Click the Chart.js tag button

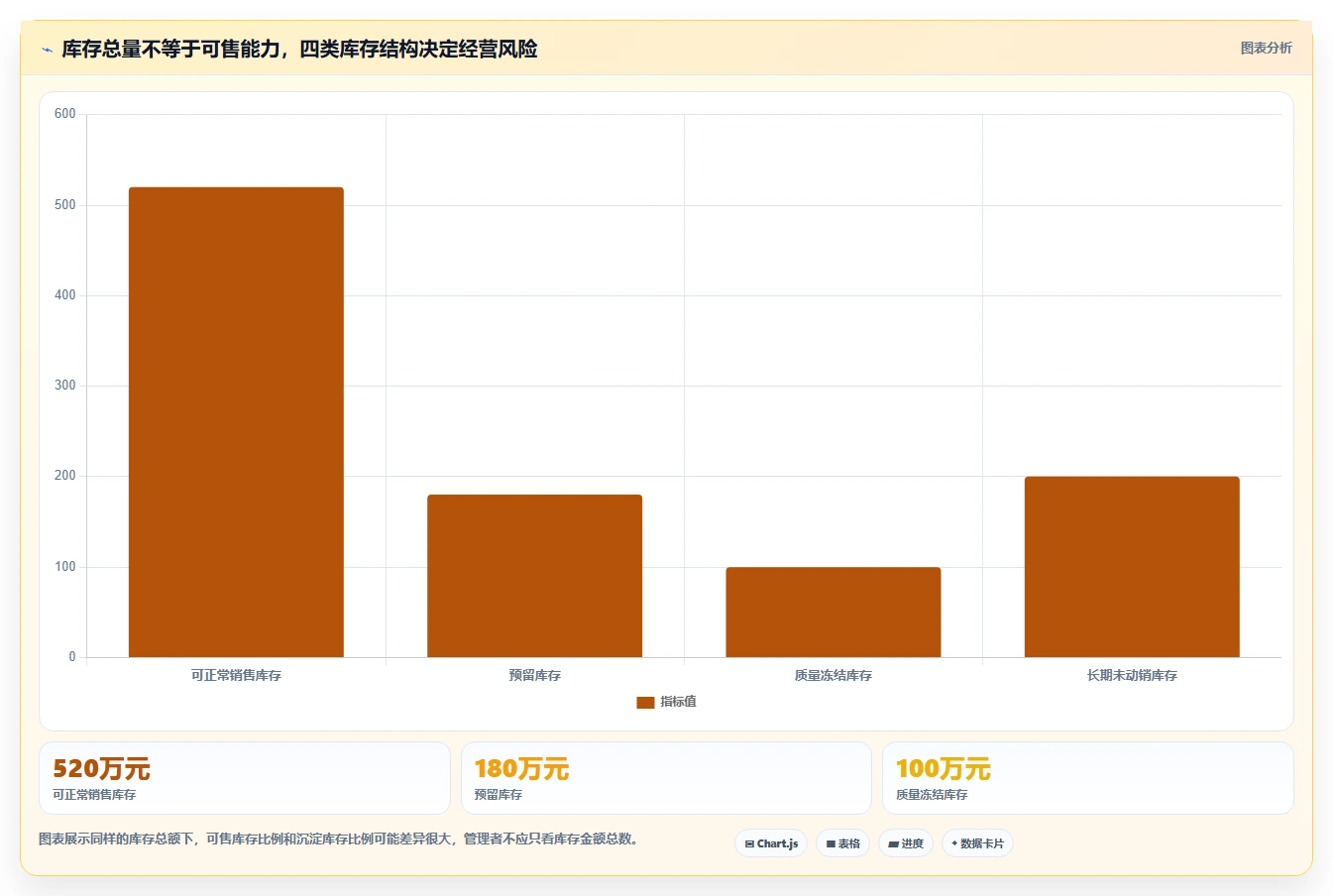pyautogui.click(x=771, y=843)
